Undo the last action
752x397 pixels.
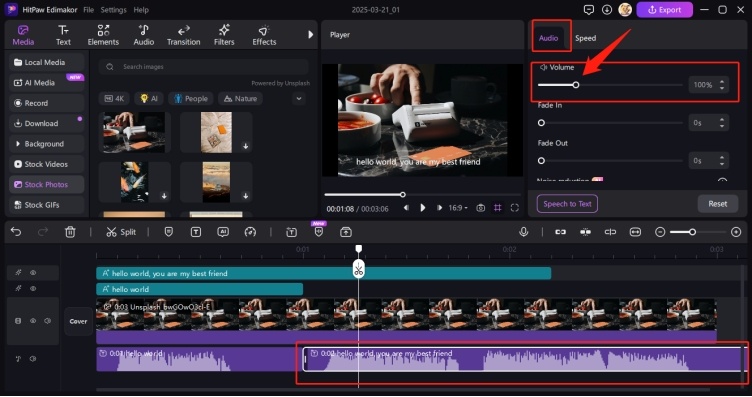click(16, 232)
